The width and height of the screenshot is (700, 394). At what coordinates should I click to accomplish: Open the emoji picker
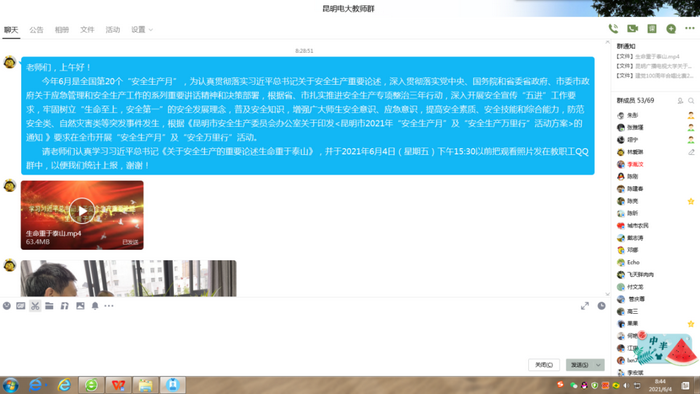[x=7, y=306]
